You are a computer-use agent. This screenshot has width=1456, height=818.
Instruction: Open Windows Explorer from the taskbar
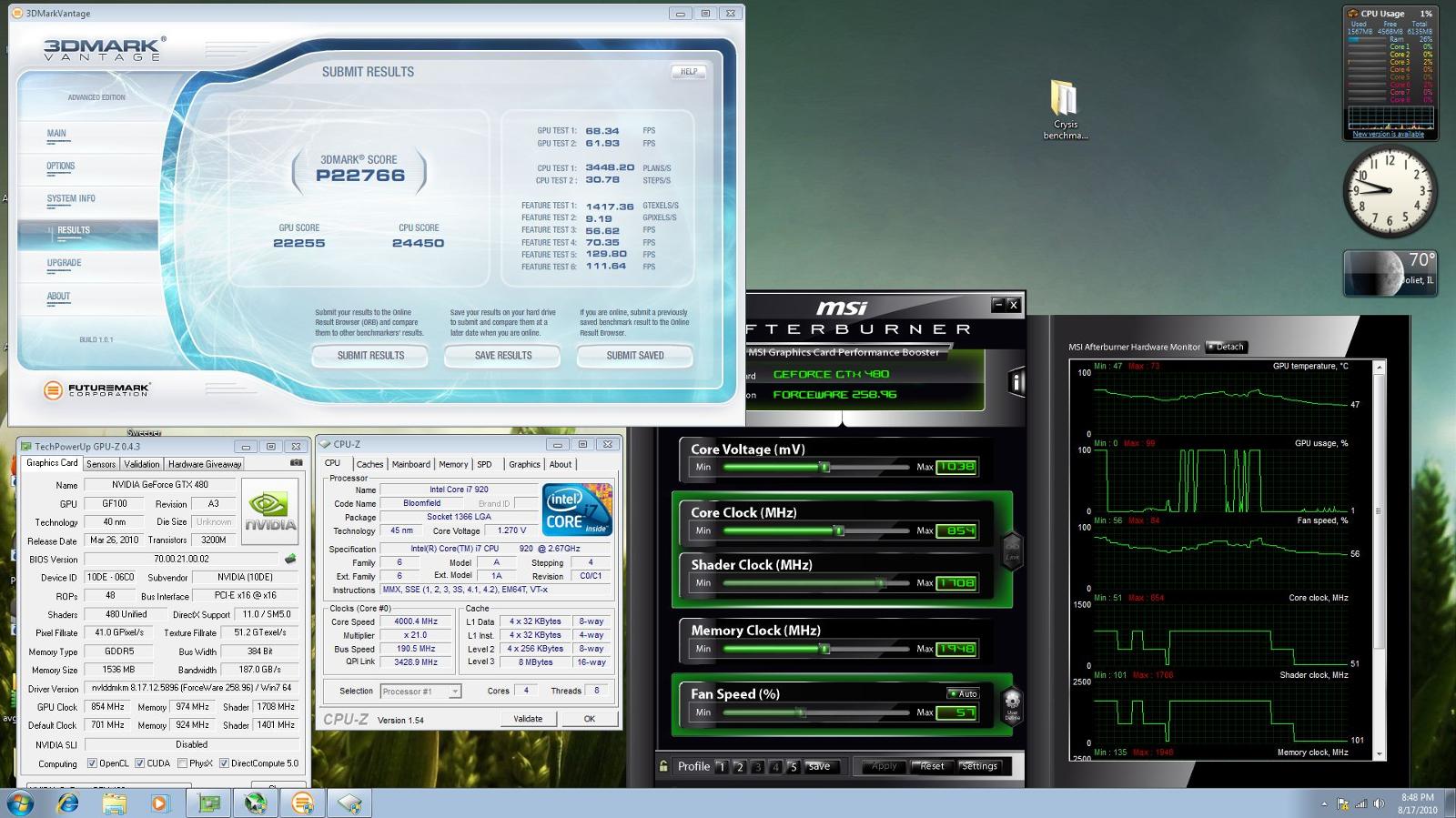click(x=114, y=803)
